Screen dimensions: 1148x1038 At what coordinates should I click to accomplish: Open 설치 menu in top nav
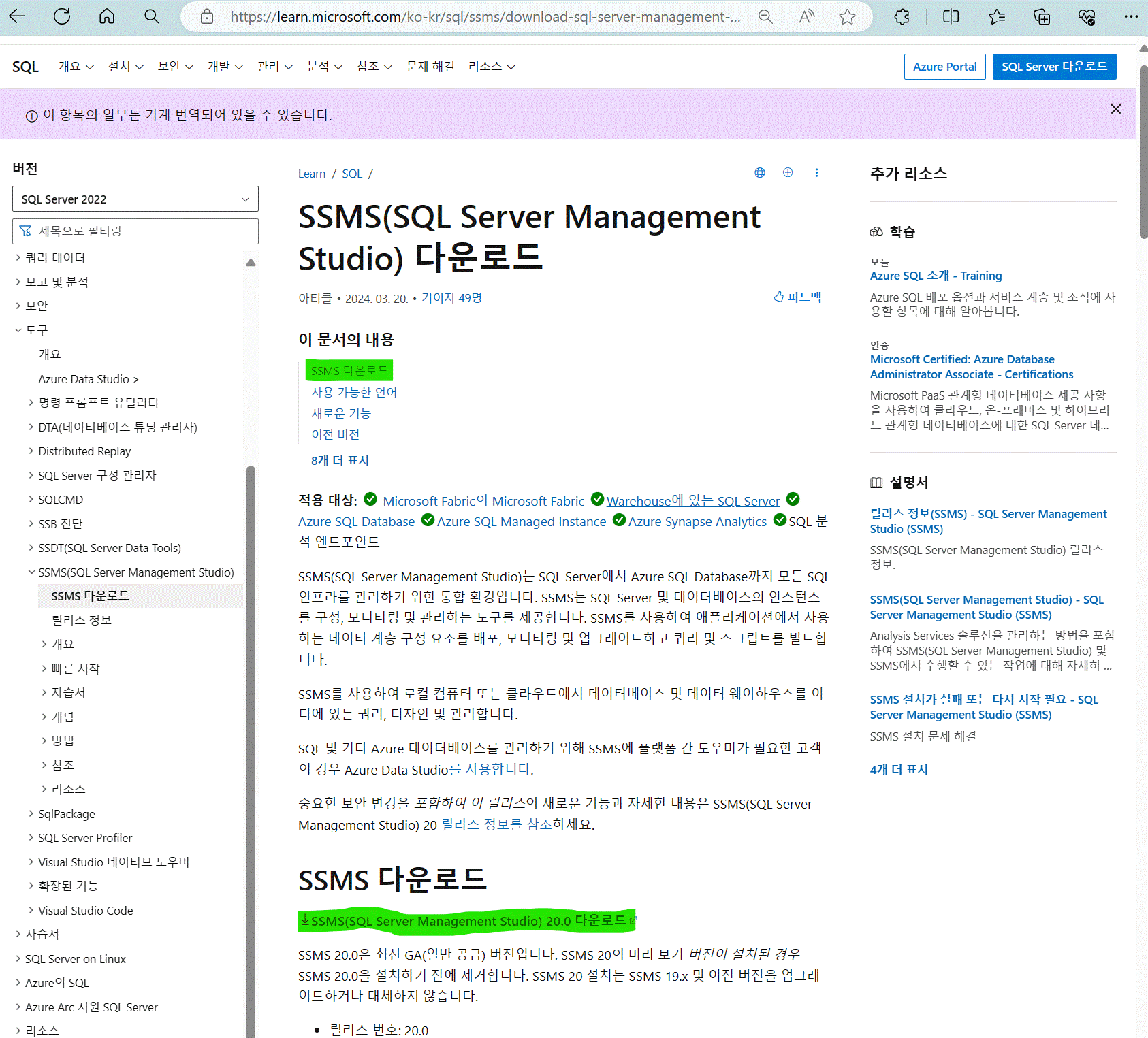point(126,67)
